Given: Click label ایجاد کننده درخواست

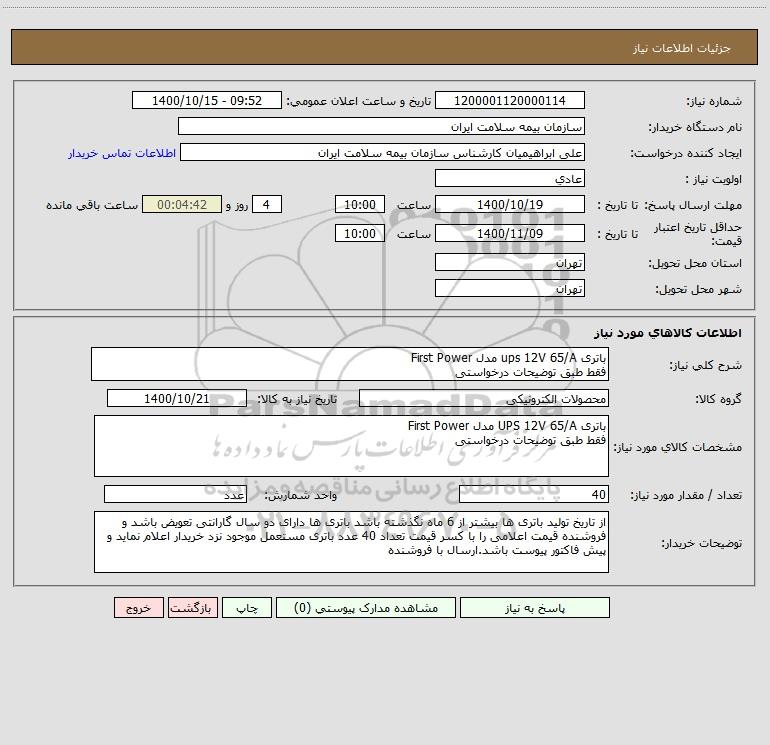Looking at the screenshot, I should pyautogui.click(x=686, y=153).
